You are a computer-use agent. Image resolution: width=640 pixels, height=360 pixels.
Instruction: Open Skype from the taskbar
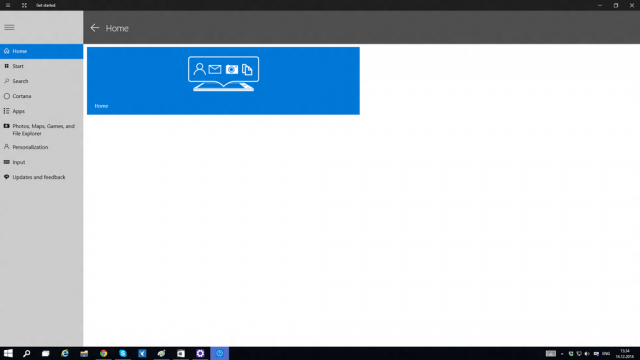pos(123,353)
